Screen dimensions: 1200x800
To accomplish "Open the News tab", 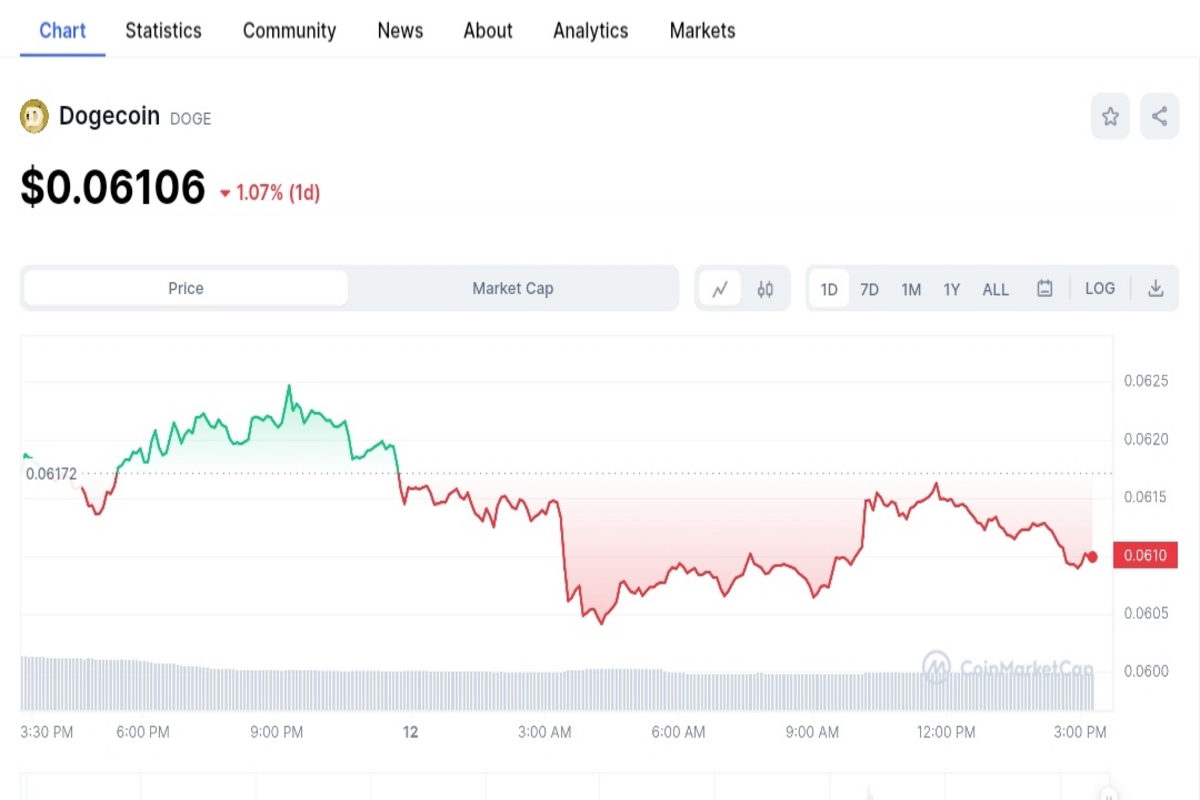I will (x=400, y=30).
